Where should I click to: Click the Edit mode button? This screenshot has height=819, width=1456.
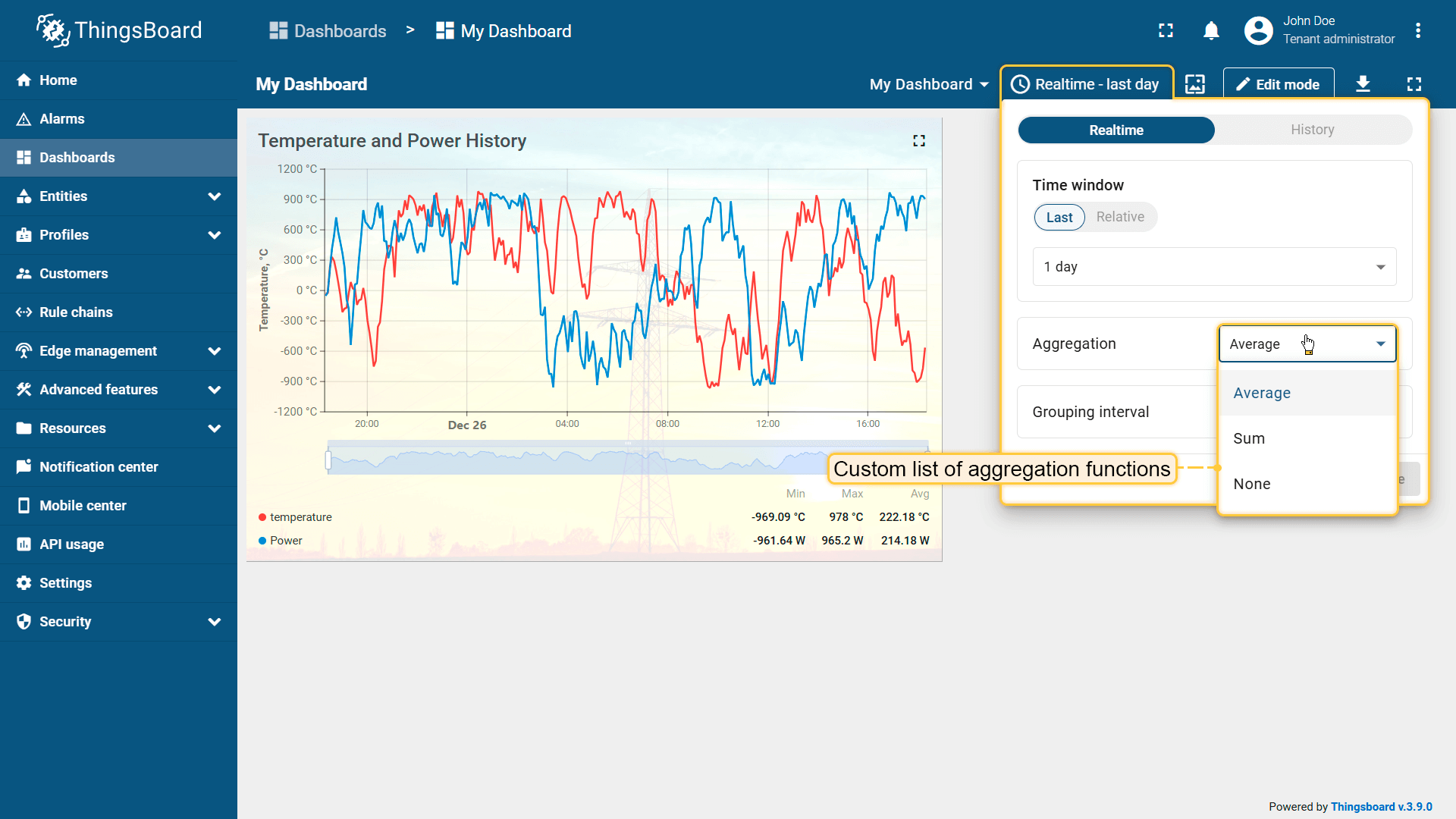coord(1278,84)
